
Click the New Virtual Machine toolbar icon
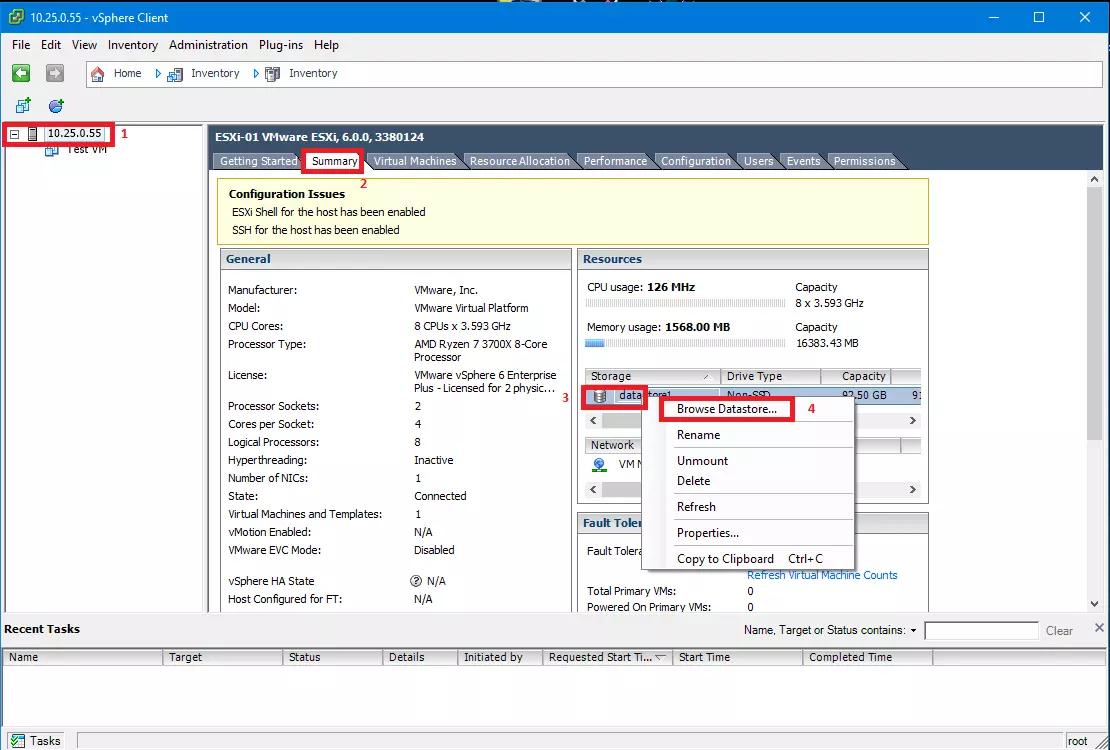coord(23,106)
